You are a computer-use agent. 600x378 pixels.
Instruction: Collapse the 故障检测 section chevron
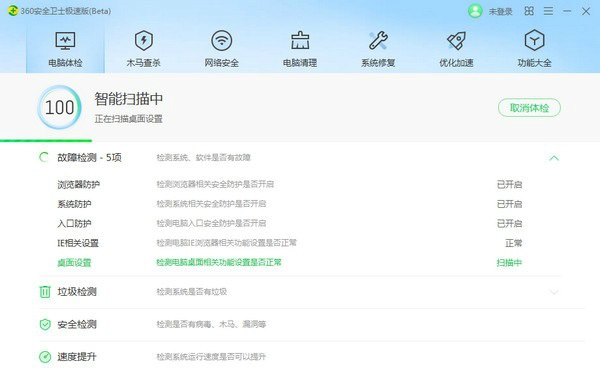(554, 158)
